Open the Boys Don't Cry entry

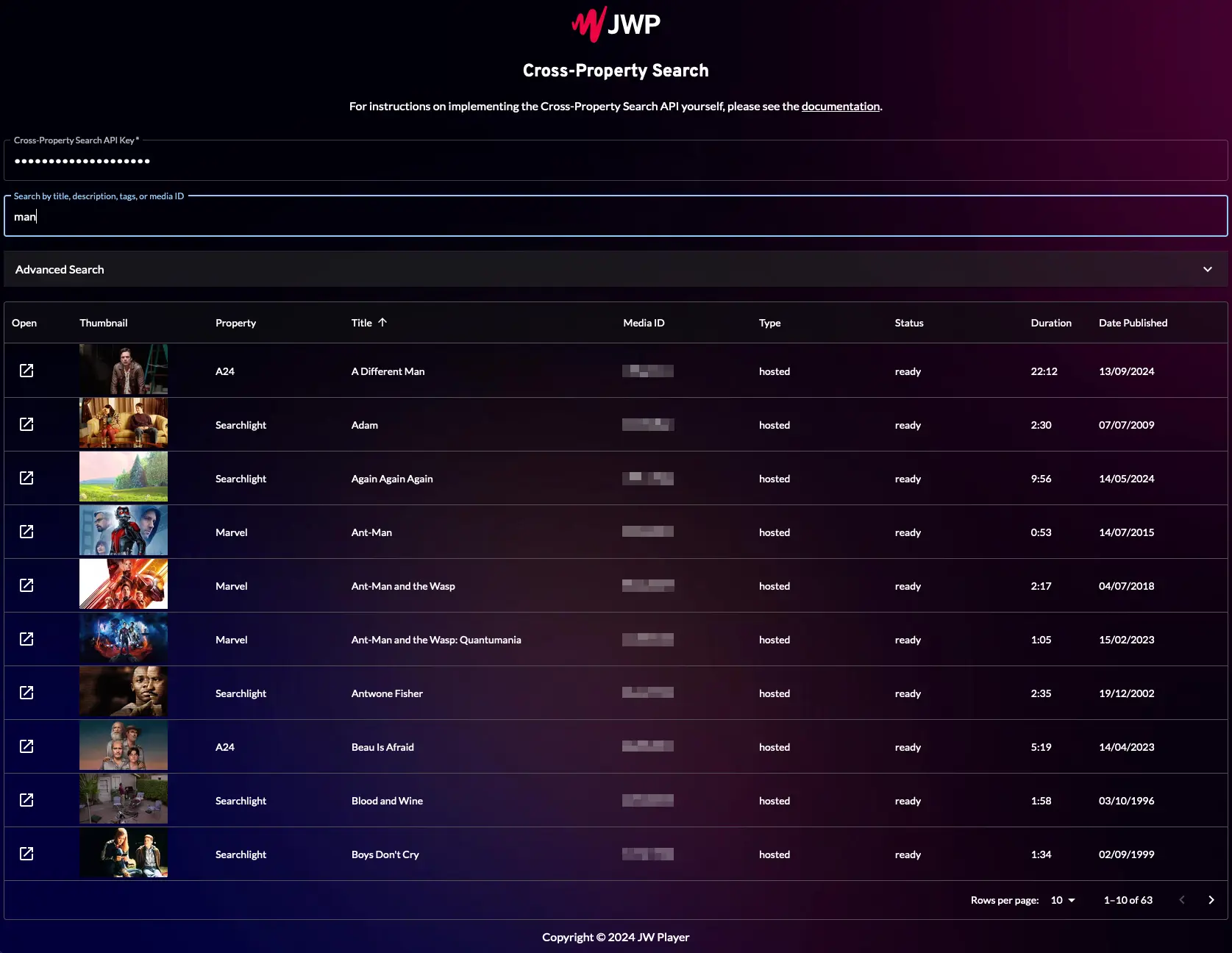pos(26,854)
